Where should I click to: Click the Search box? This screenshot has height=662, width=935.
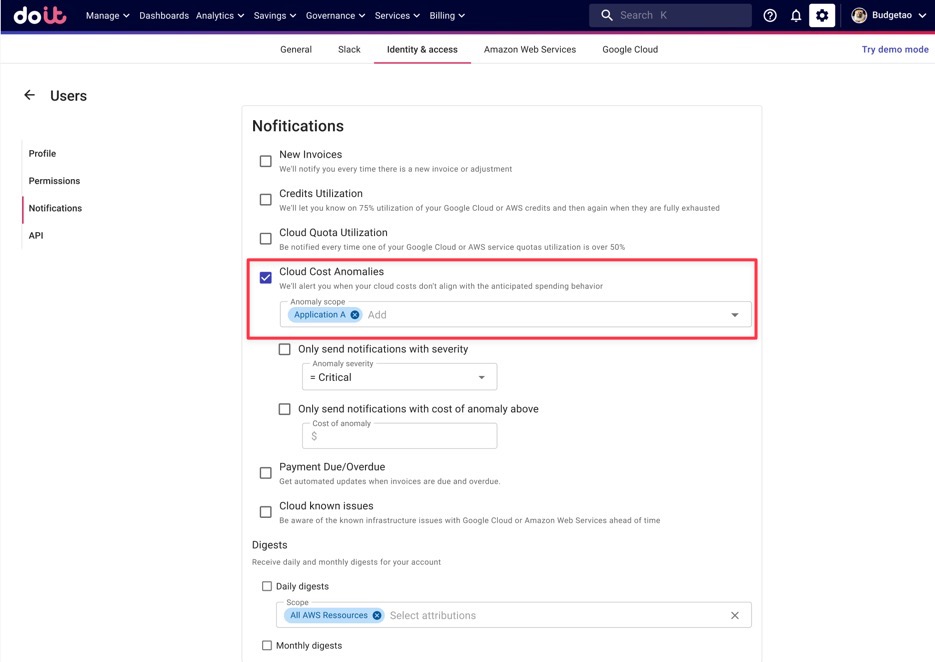[670, 16]
